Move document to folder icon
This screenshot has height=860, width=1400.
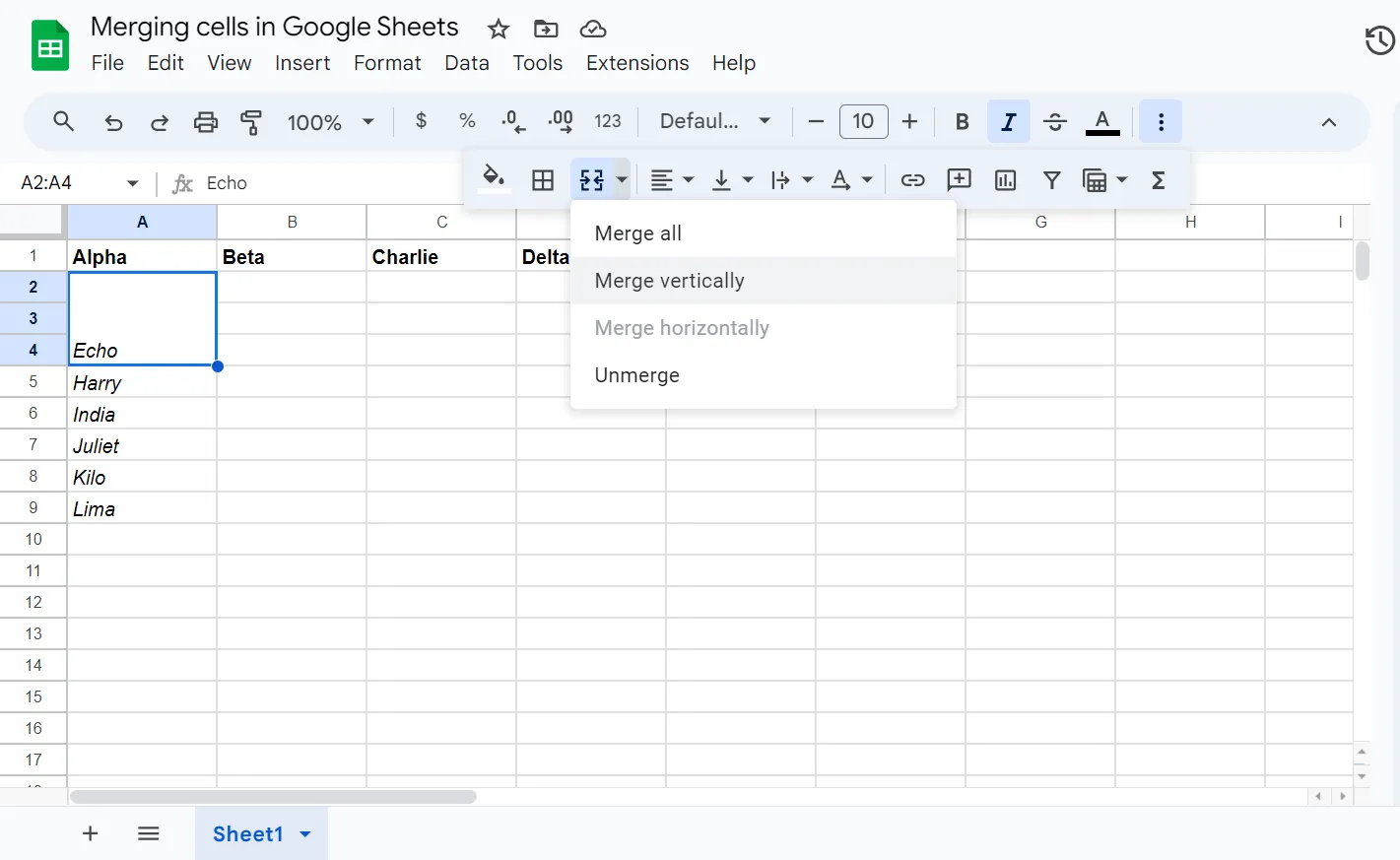click(x=546, y=29)
